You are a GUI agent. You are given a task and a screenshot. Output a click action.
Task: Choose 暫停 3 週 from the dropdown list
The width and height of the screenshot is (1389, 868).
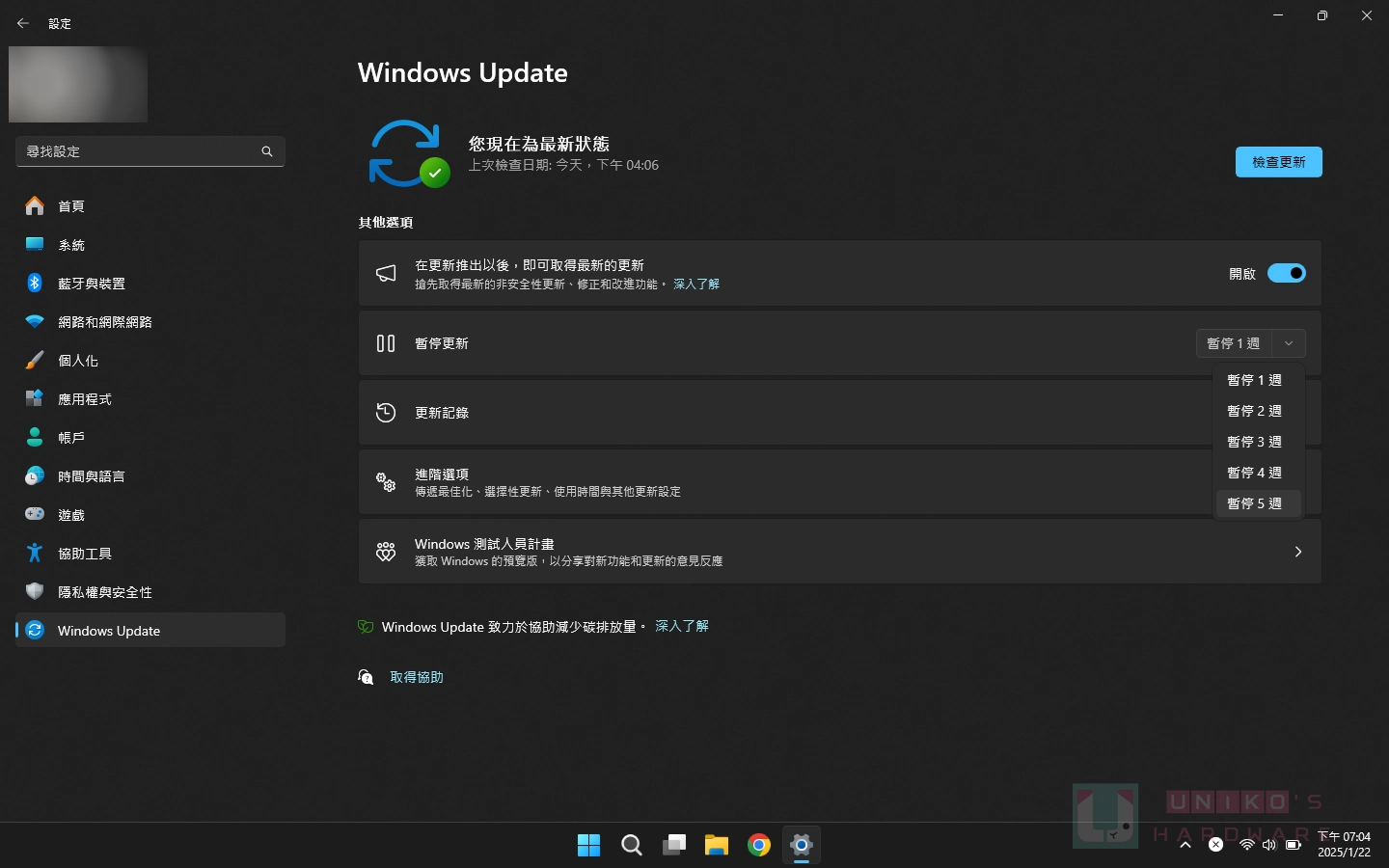pyautogui.click(x=1258, y=442)
